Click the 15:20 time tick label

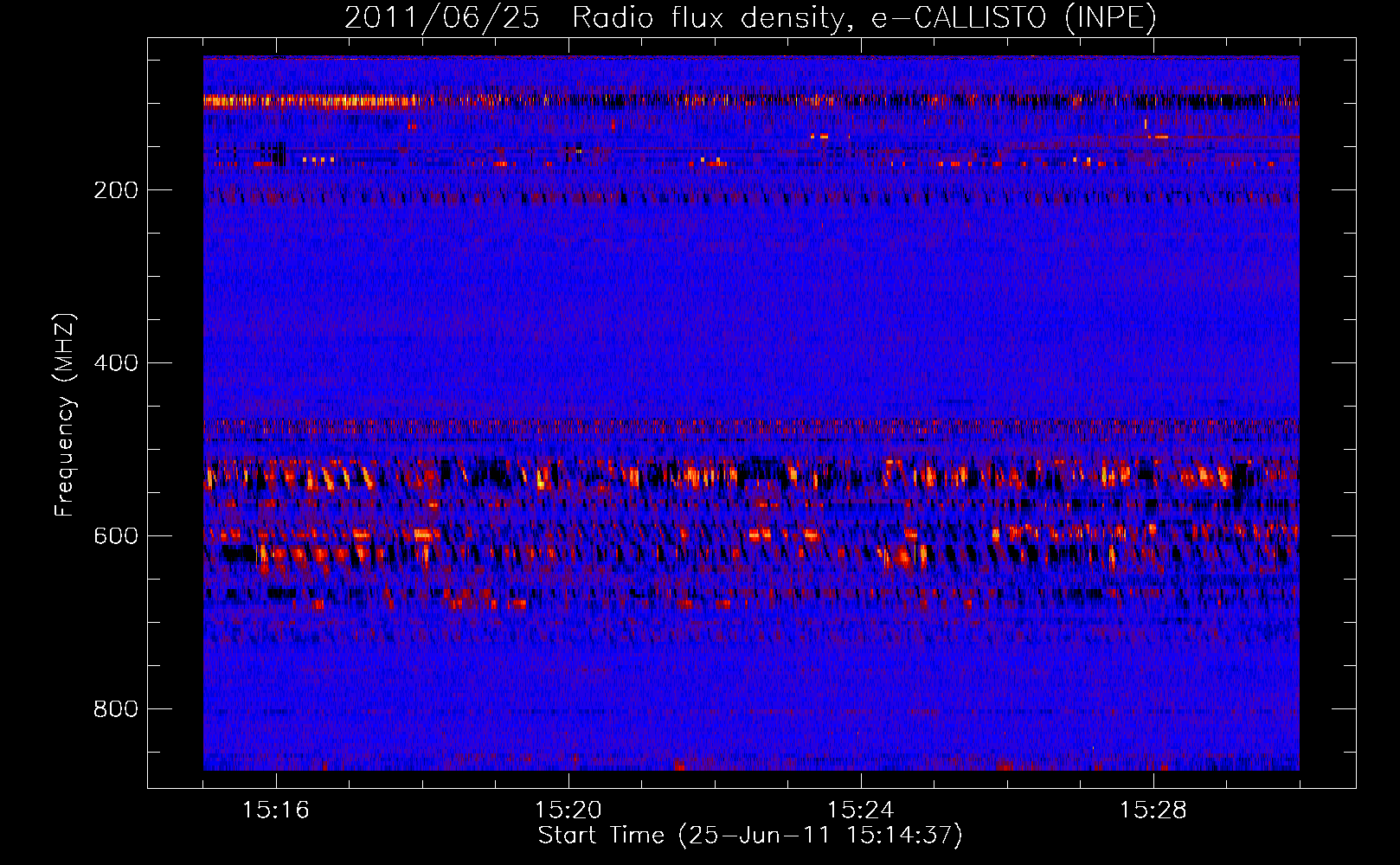click(x=568, y=811)
